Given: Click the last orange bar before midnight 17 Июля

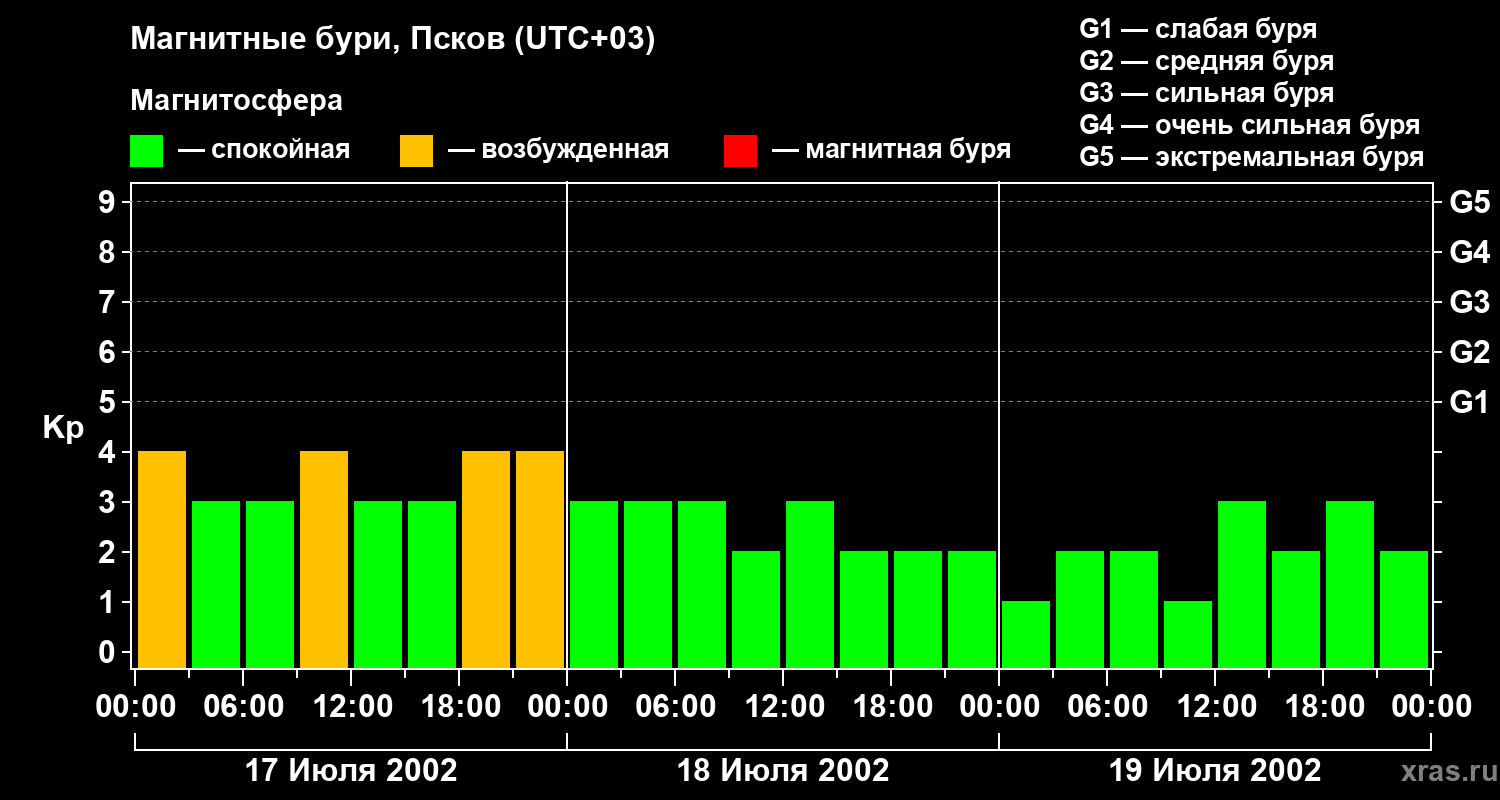Looking at the screenshot, I should pos(540,559).
